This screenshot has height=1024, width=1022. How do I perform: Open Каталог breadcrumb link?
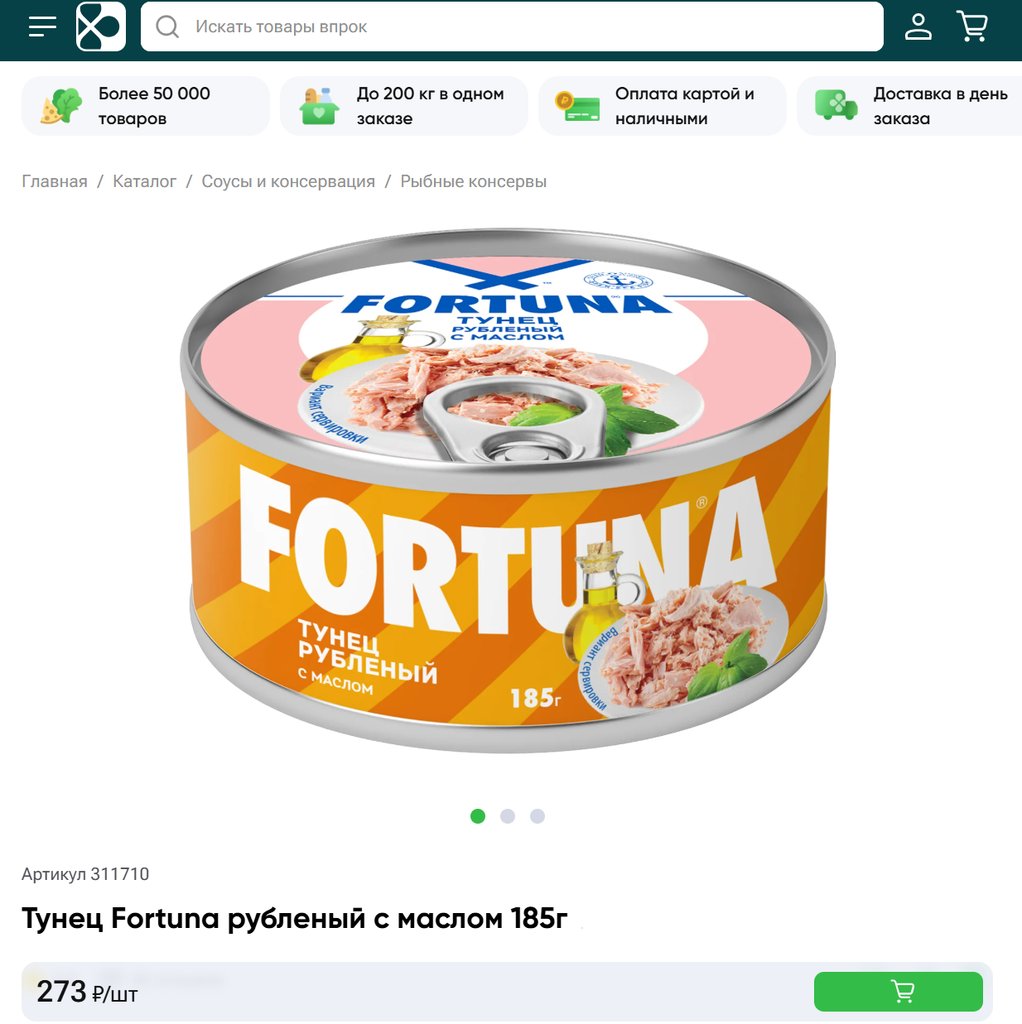(144, 182)
